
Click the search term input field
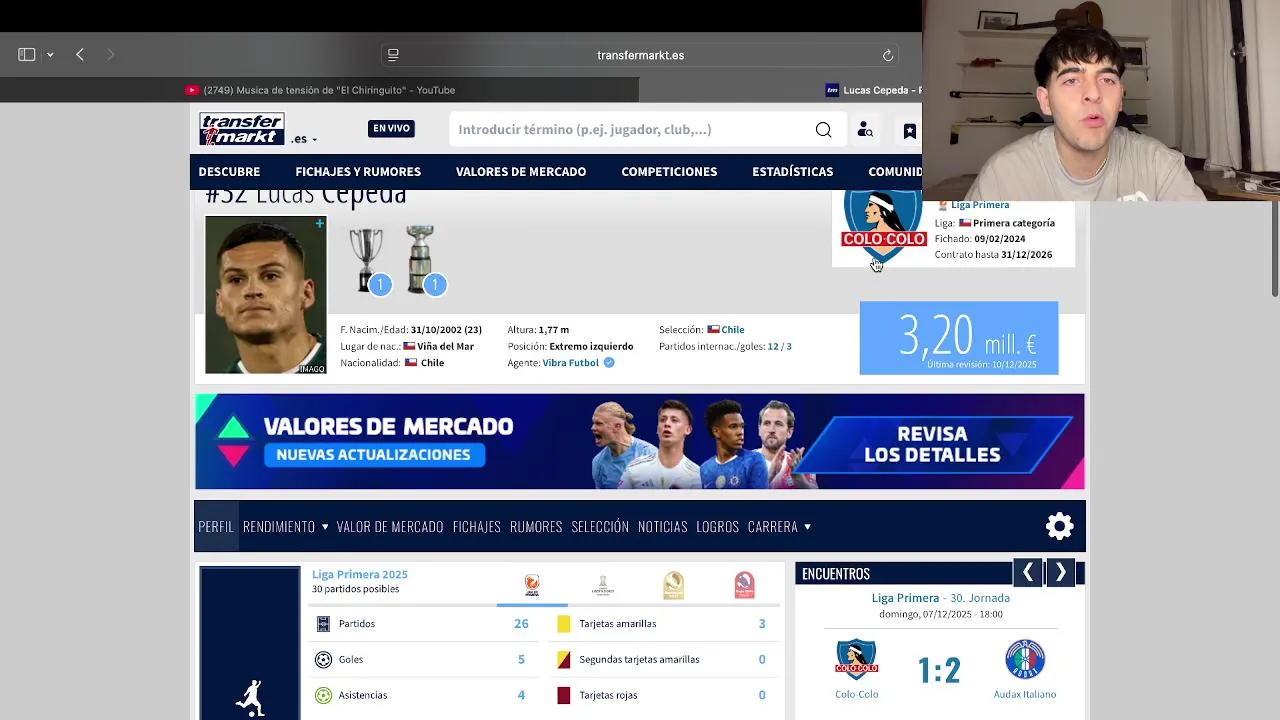click(x=630, y=129)
